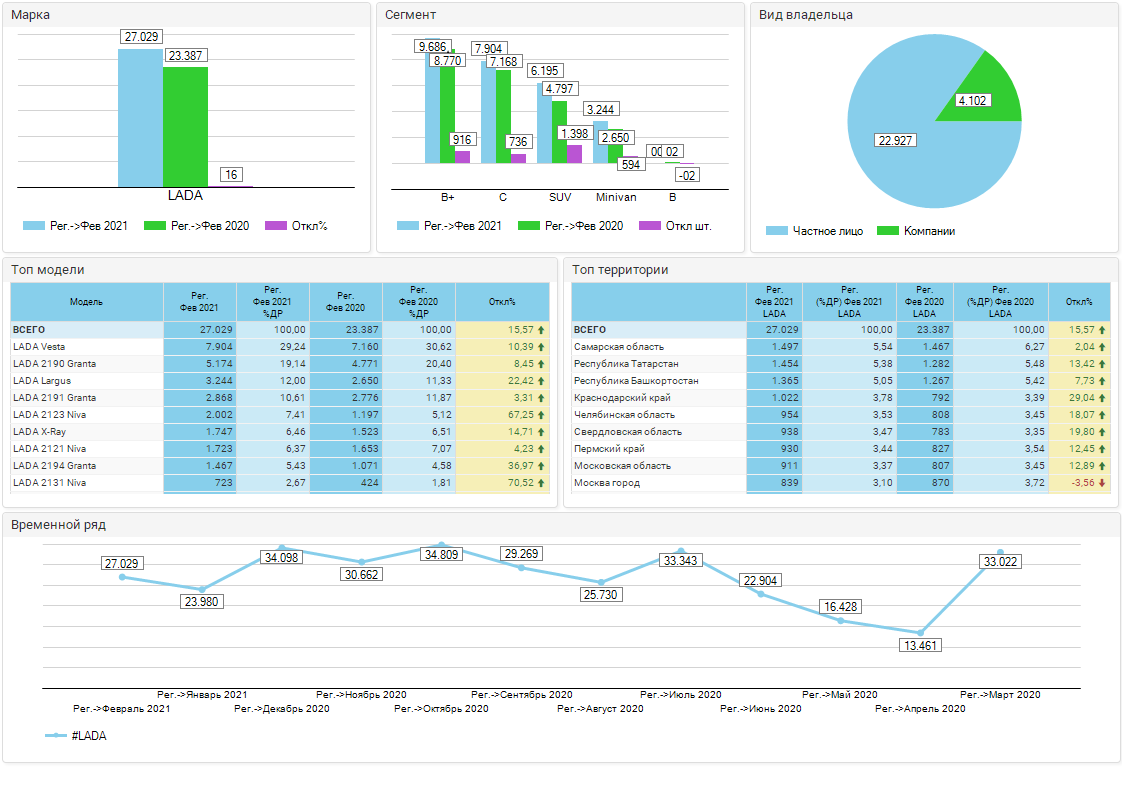The image size is (1122, 793).
Task: Click 'Рег. Фев 2021' header in Топ модели table
Action: (199, 301)
